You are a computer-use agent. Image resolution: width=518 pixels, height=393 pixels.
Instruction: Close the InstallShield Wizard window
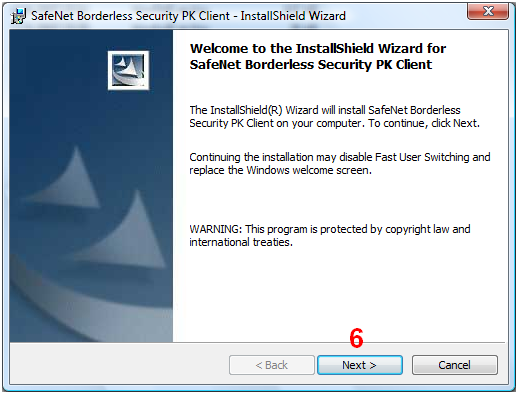click(x=488, y=11)
